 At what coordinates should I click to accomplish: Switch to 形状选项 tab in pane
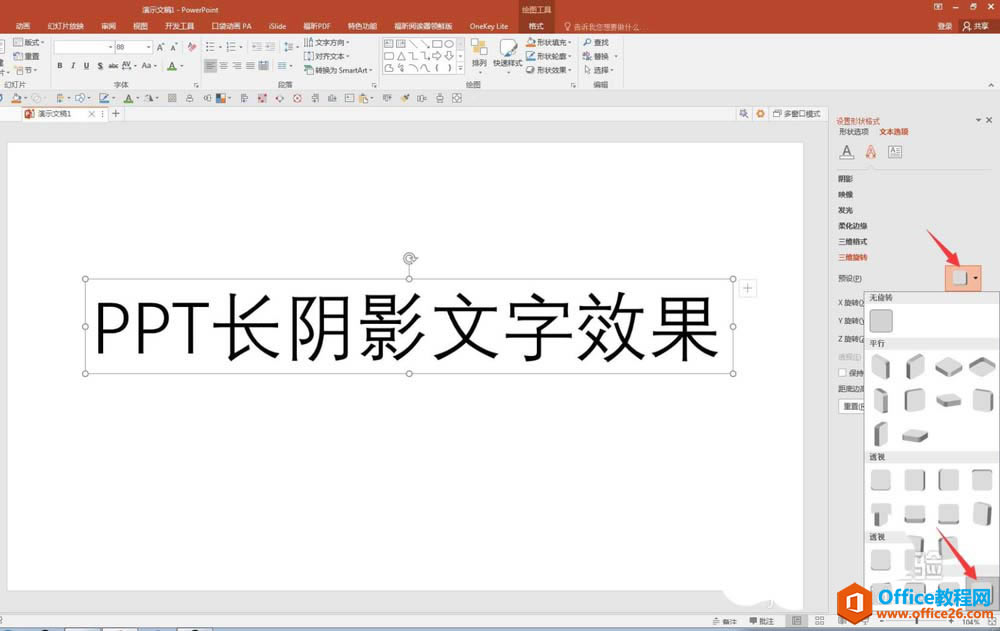coord(853,132)
